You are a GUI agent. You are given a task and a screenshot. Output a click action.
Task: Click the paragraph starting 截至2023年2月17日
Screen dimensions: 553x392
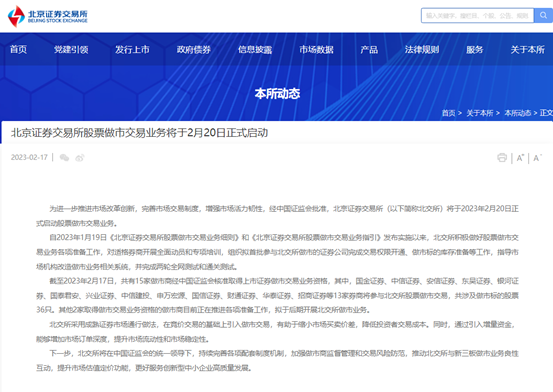277,295
